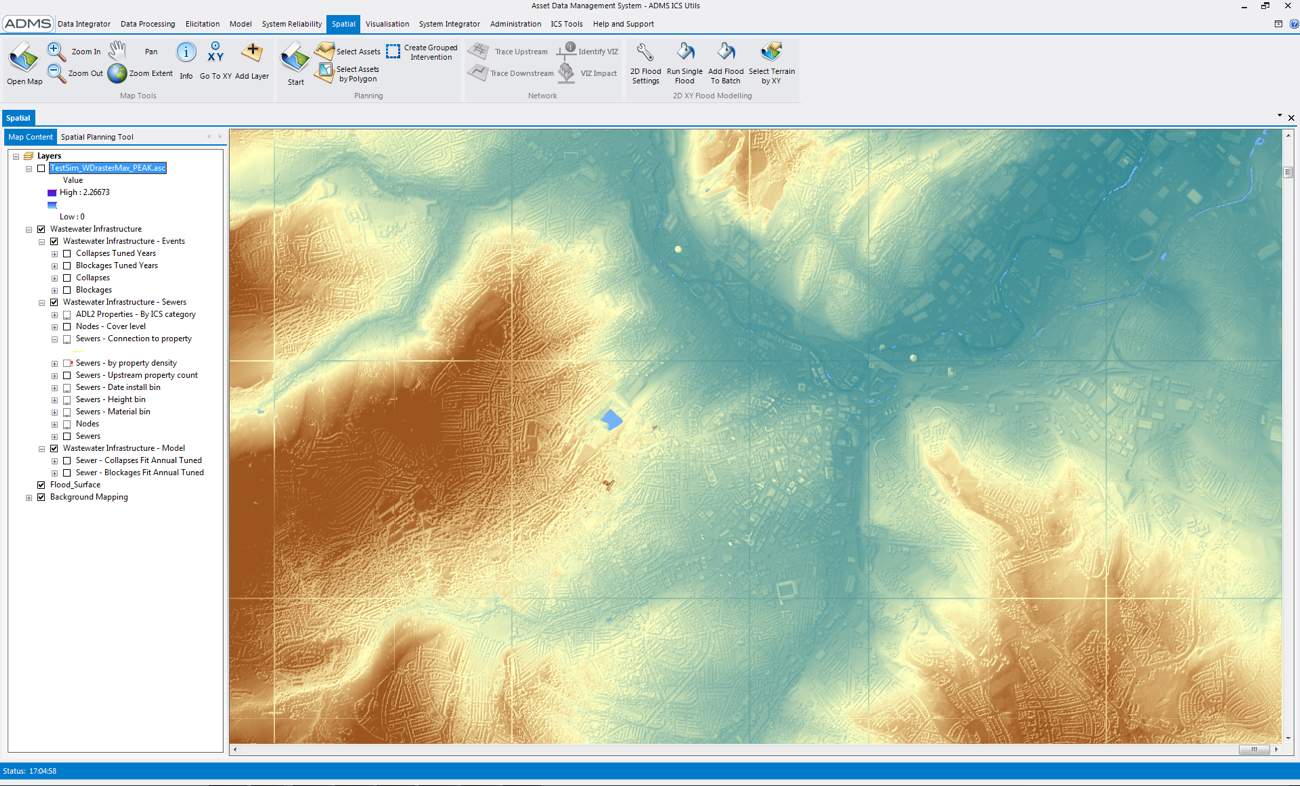Image resolution: width=1300 pixels, height=786 pixels.
Task: Expand the Sewers - Material bin layer
Action: (x=55, y=412)
